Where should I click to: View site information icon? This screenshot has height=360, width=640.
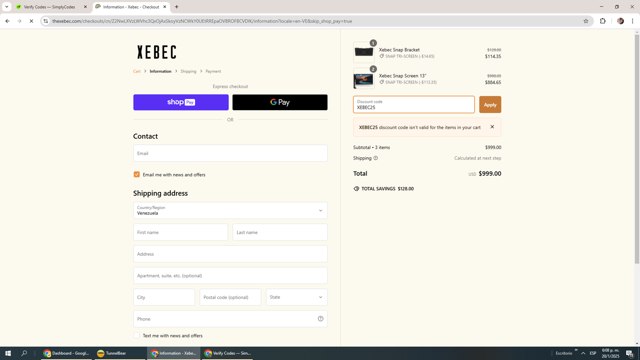46,21
